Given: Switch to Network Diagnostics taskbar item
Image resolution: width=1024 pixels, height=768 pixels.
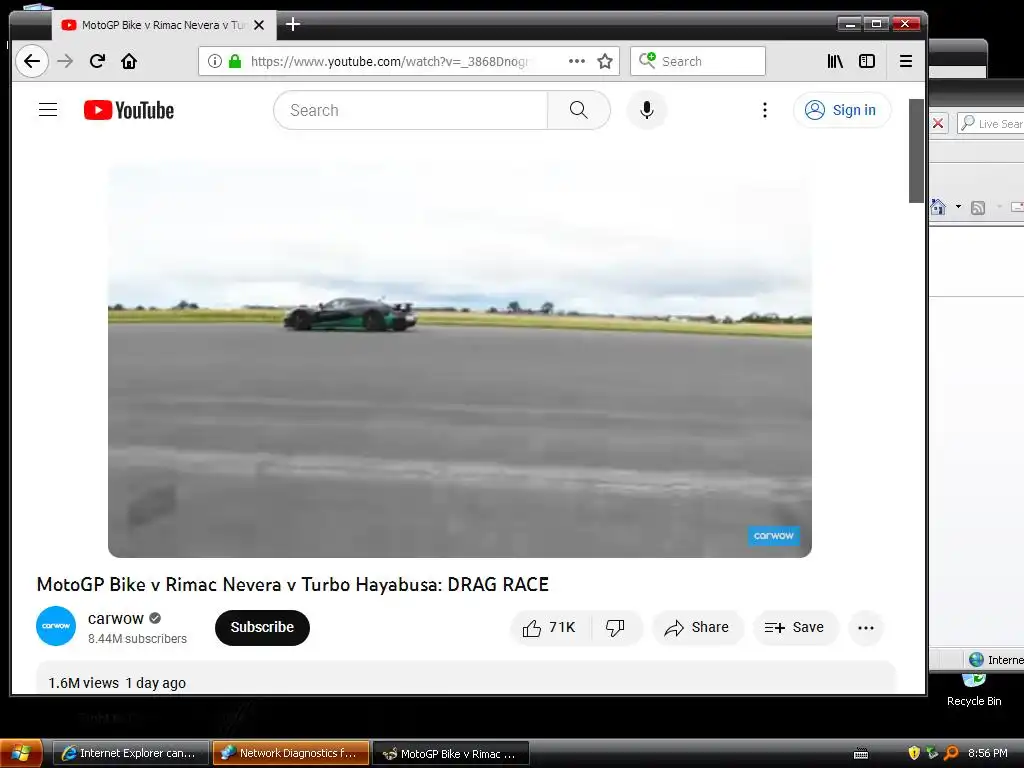Looking at the screenshot, I should 291,753.
